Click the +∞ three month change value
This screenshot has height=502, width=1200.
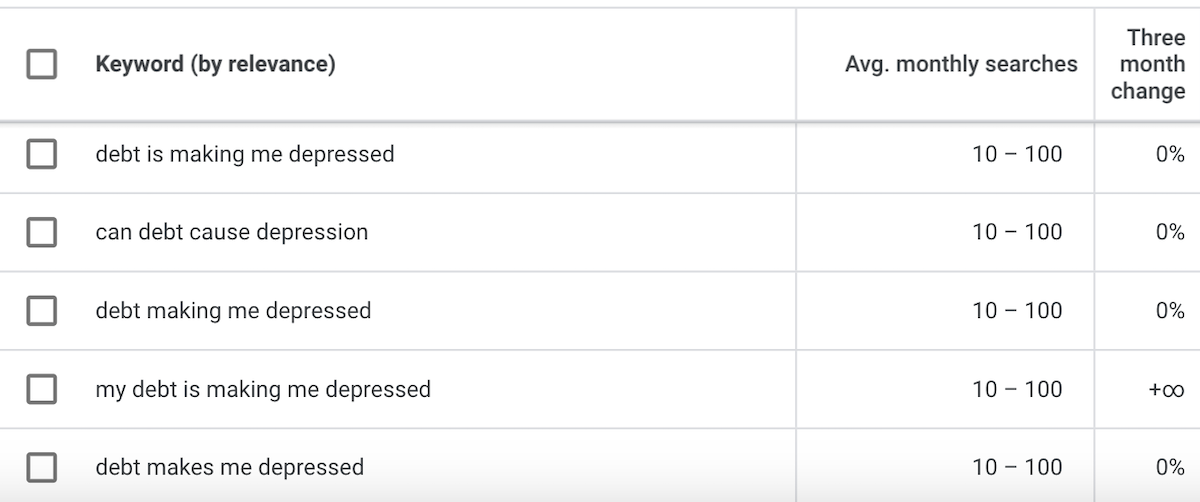coord(1166,389)
